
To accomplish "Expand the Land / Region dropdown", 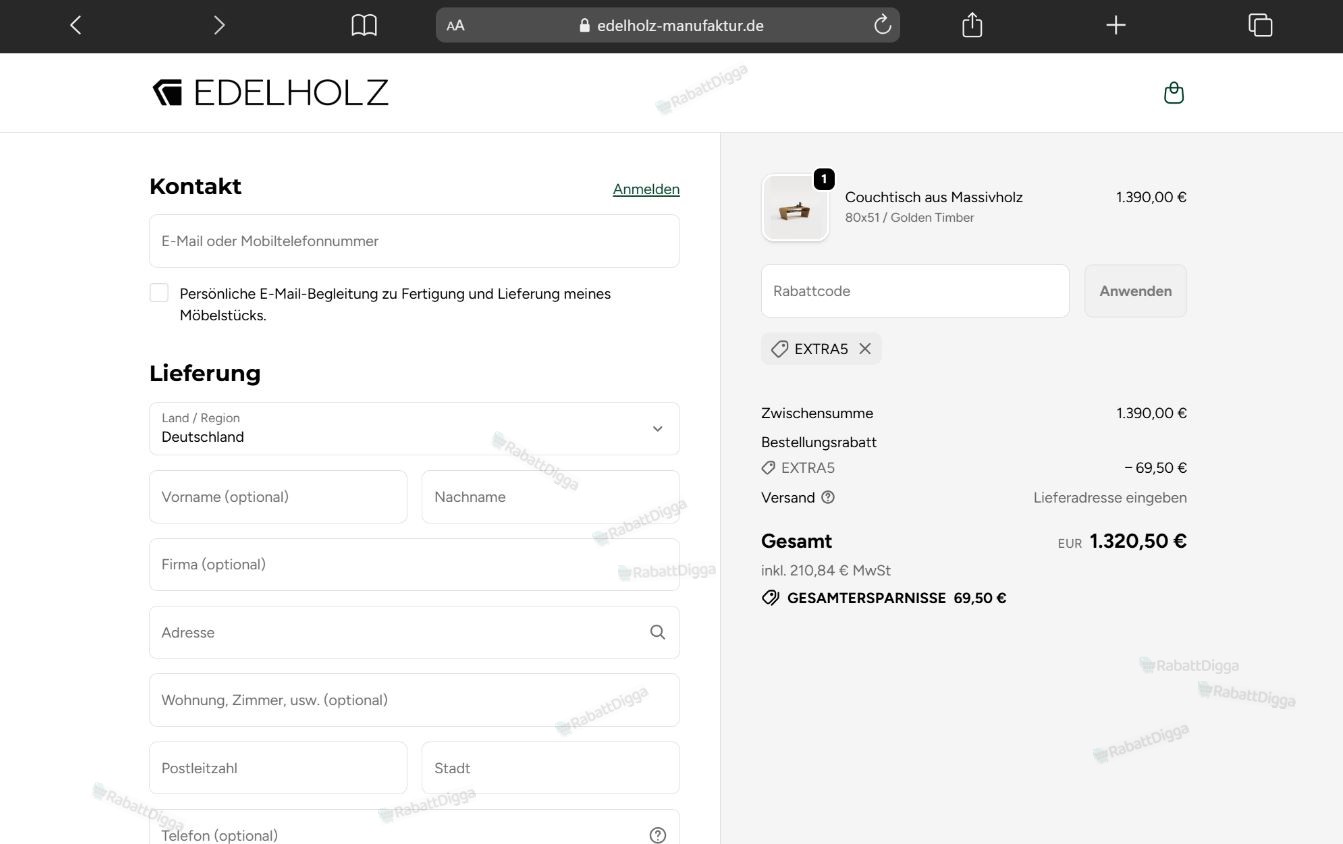I will [414, 429].
